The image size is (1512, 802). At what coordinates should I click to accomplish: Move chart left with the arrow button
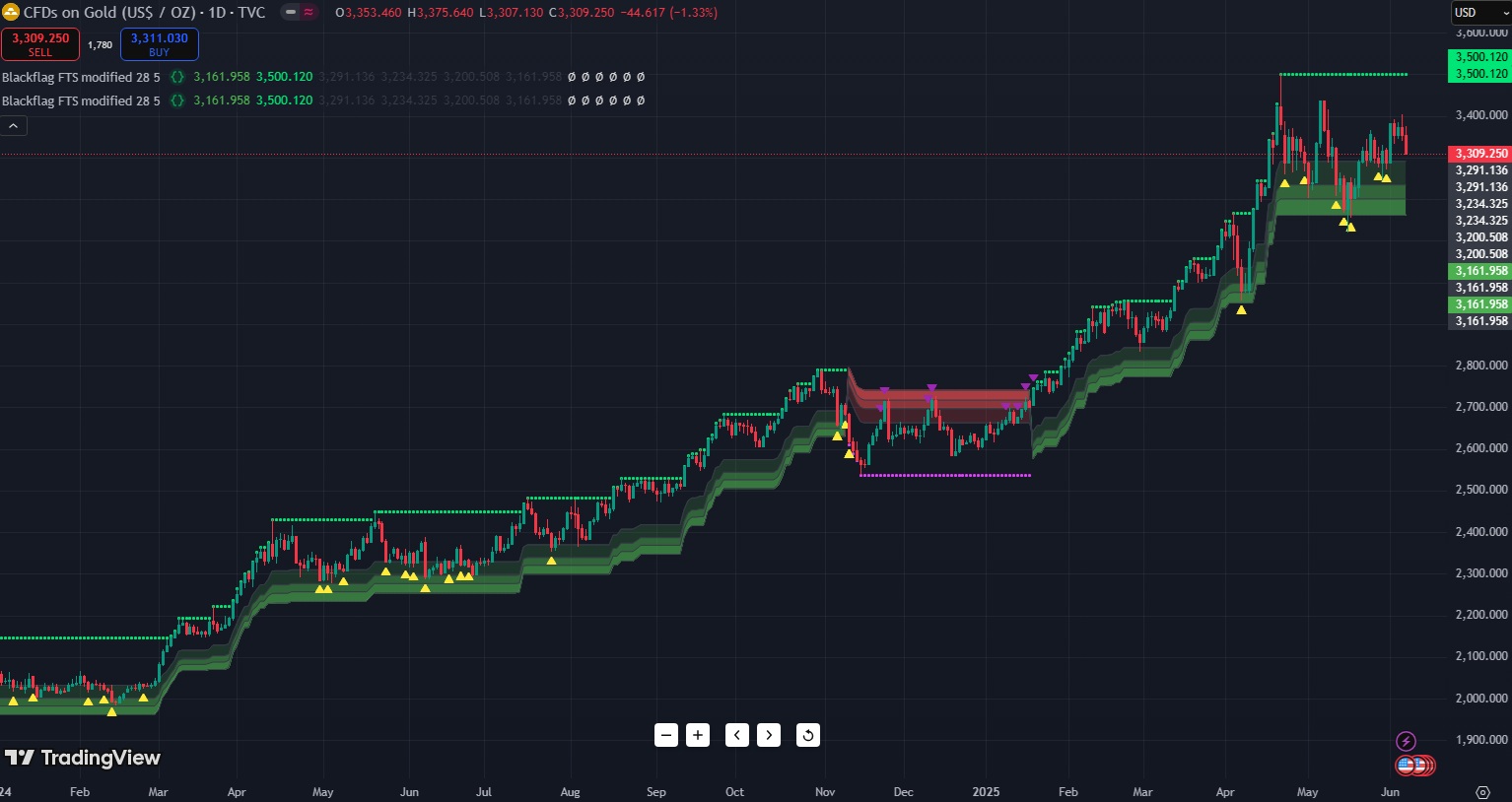pos(737,735)
